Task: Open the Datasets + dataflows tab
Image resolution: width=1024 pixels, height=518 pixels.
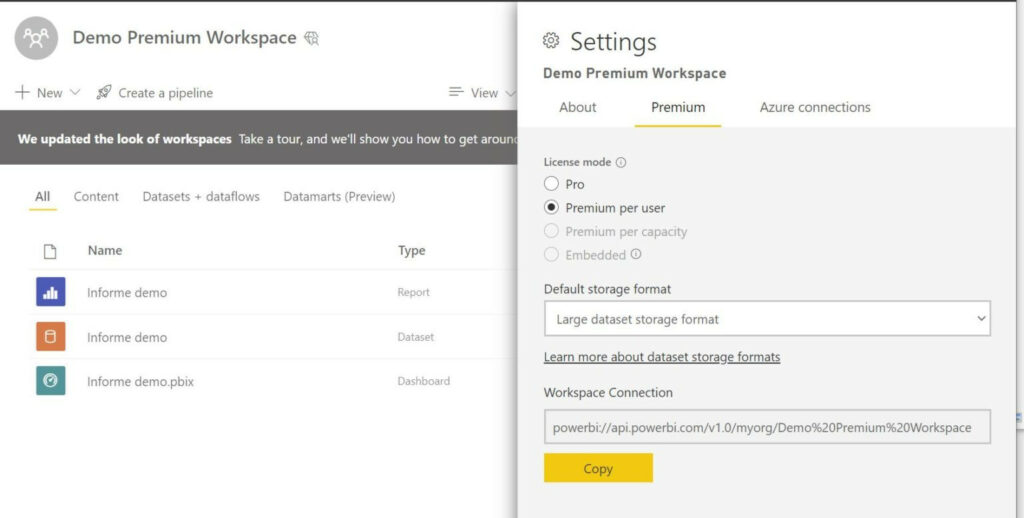Action: [201, 197]
